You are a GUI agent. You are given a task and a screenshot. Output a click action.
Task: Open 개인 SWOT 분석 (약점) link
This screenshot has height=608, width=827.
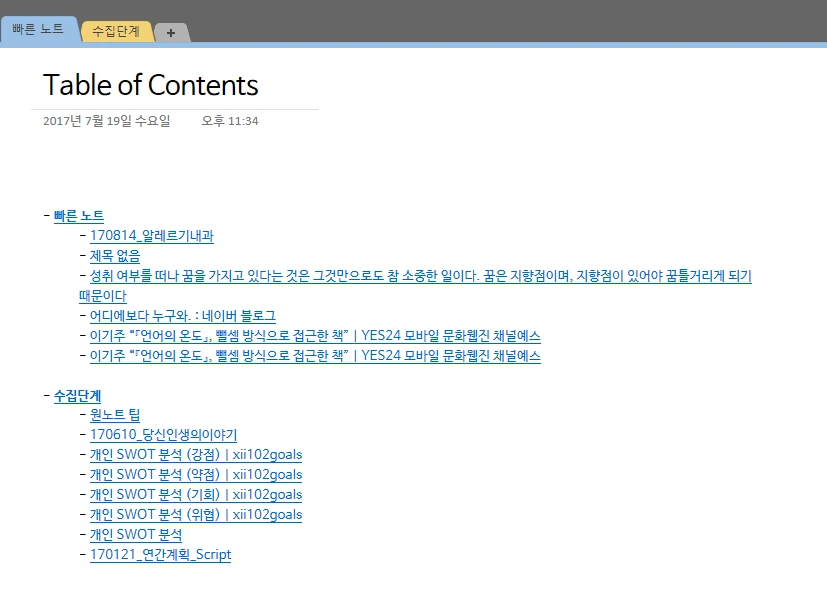point(195,474)
